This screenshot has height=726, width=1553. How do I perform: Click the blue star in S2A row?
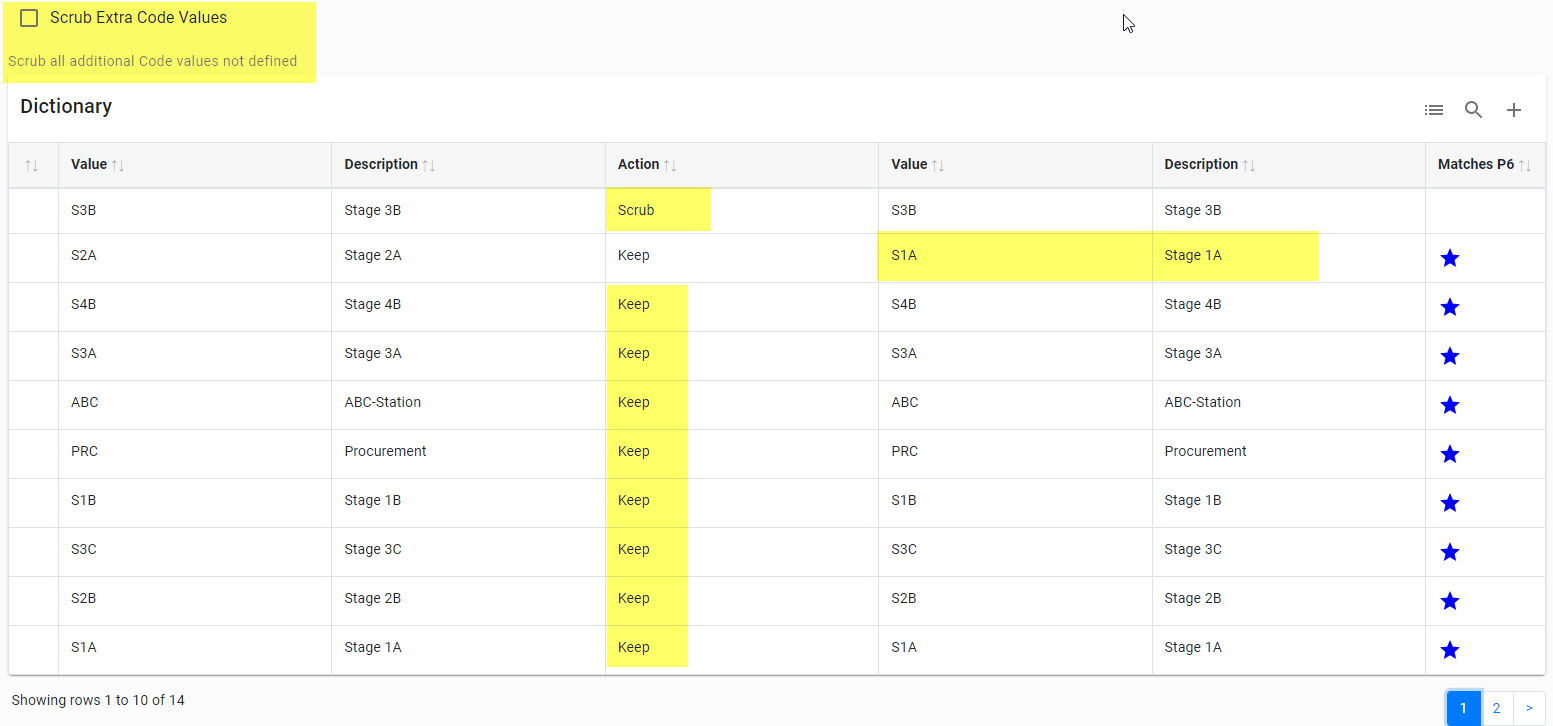1449,258
